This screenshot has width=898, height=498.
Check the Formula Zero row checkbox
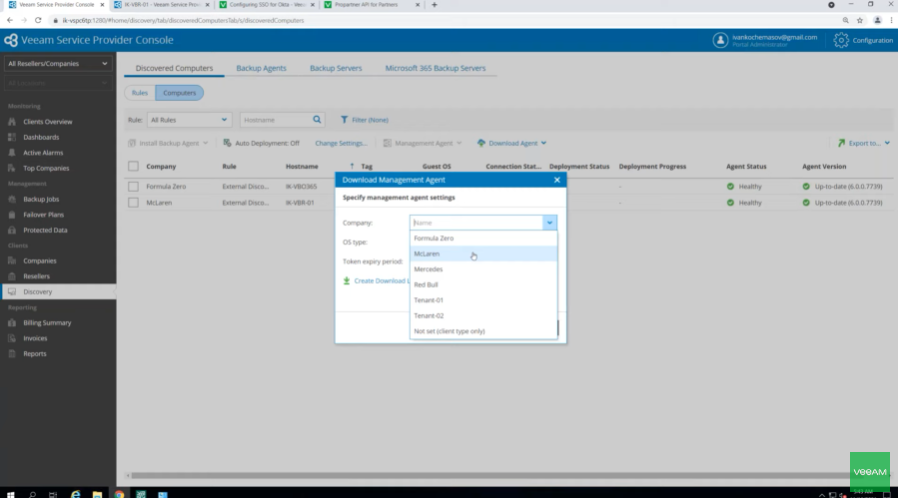tap(133, 187)
